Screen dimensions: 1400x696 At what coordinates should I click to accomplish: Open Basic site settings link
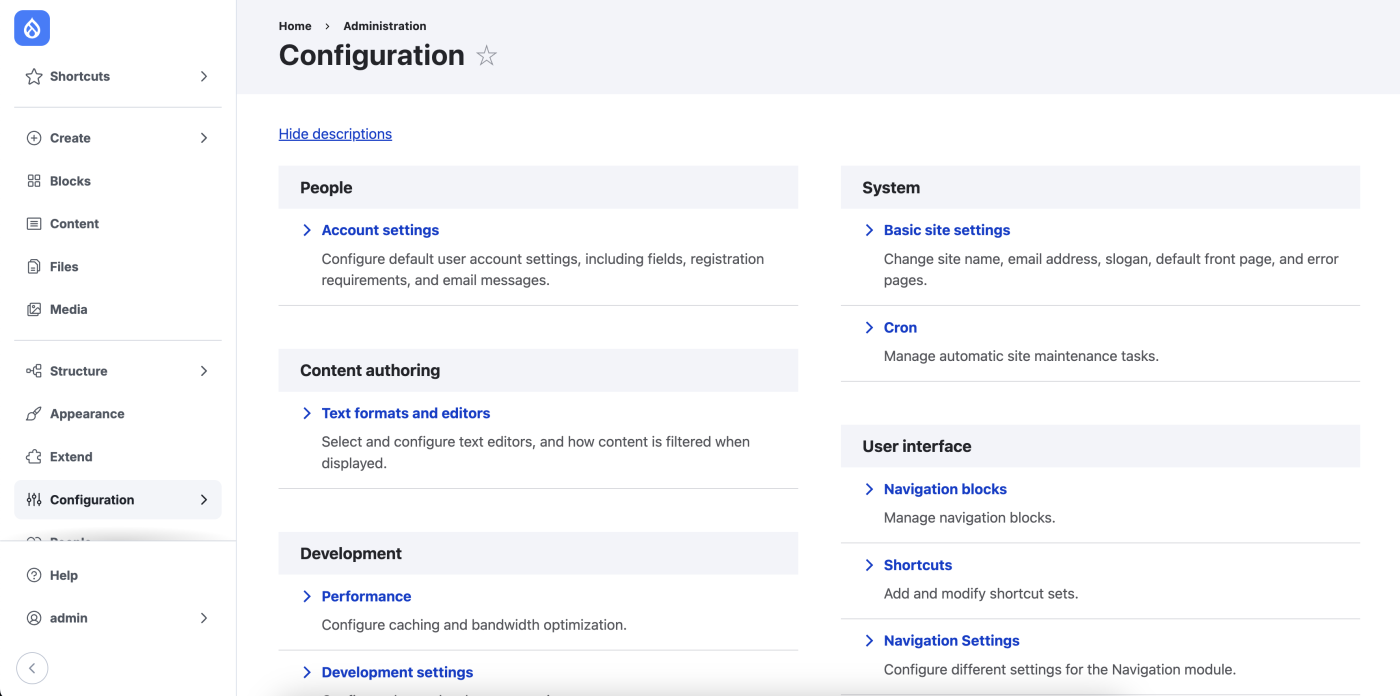(x=946, y=230)
